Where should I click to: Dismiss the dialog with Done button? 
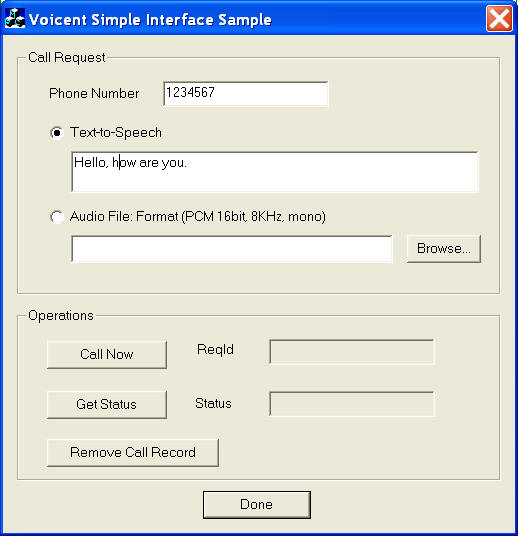click(257, 505)
